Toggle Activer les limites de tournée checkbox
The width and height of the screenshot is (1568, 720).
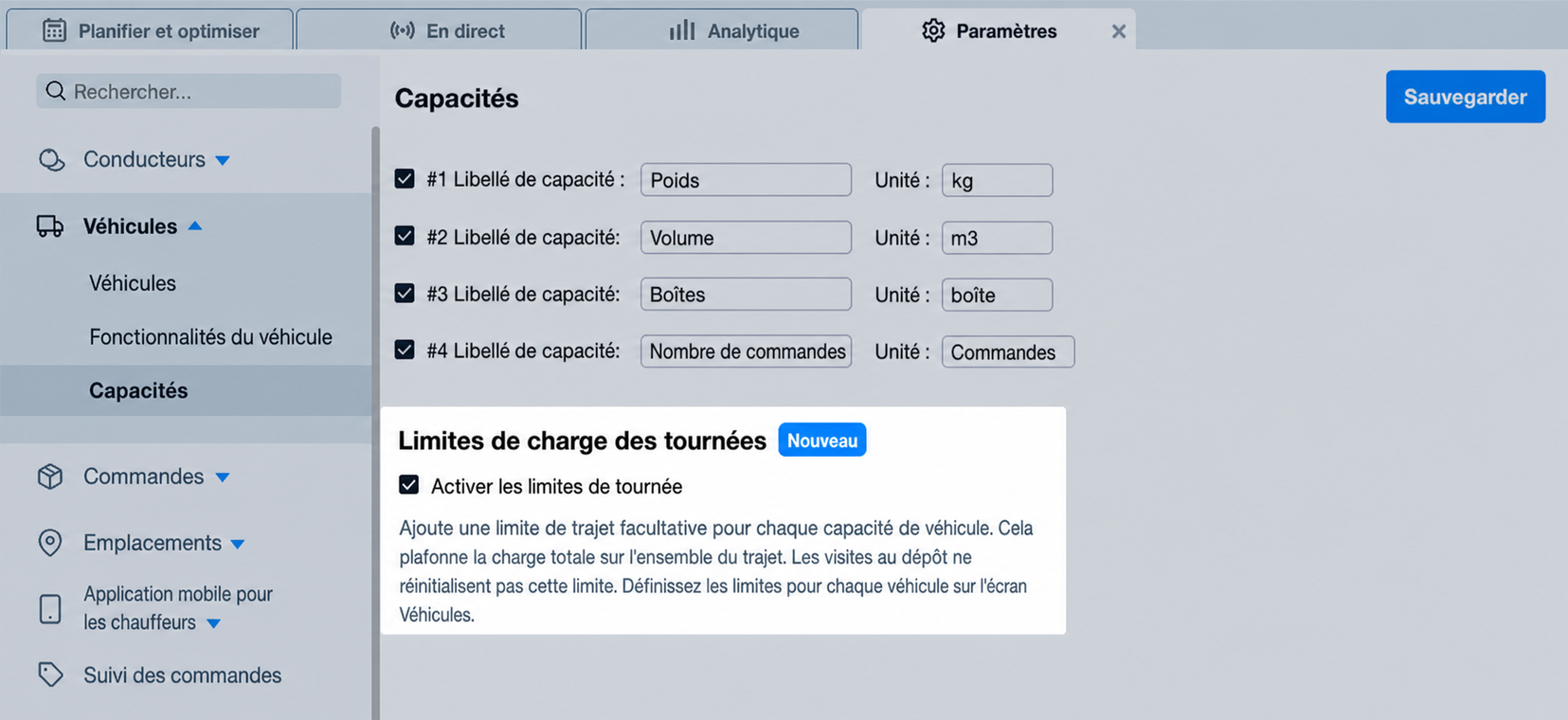409,485
